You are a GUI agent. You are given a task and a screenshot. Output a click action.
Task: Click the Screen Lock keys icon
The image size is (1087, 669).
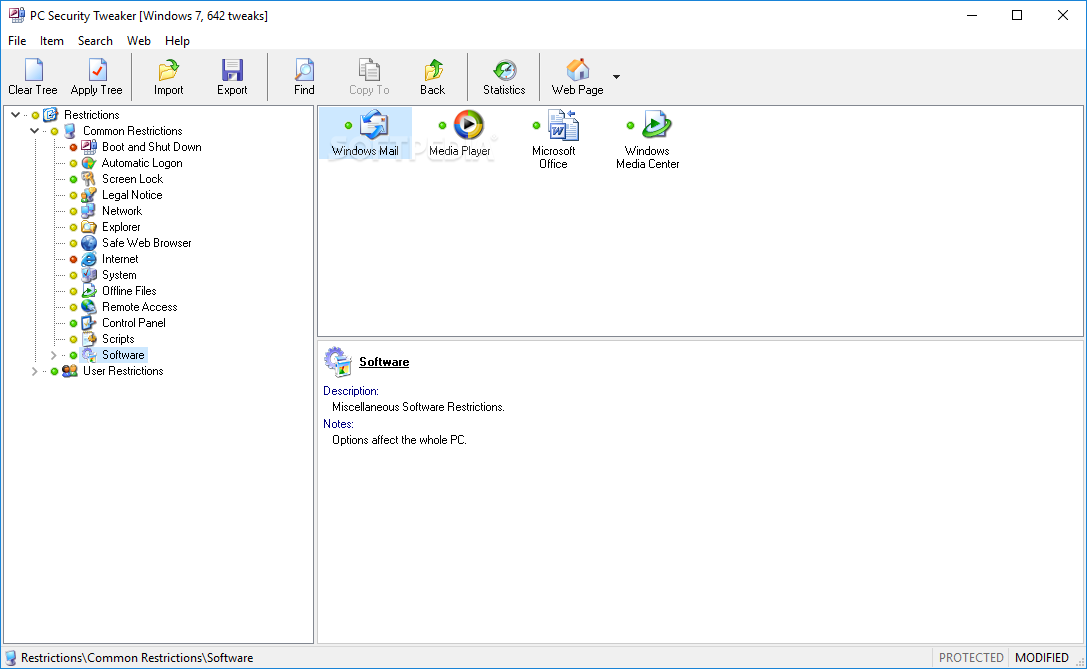point(89,179)
